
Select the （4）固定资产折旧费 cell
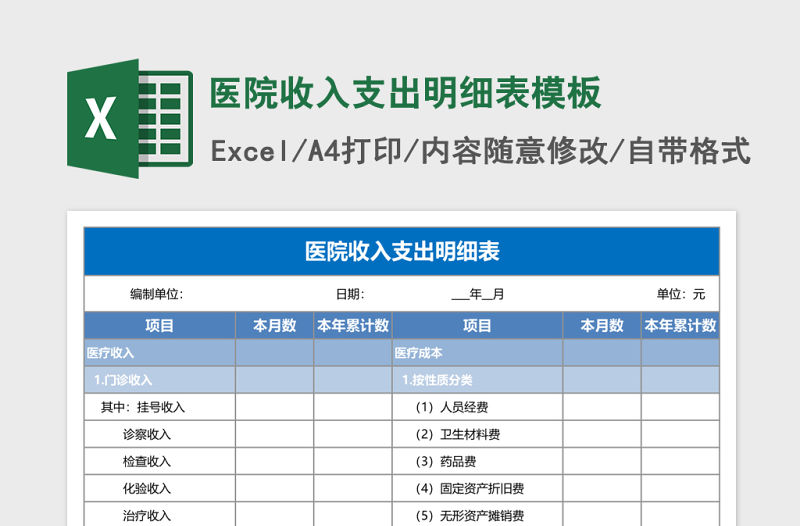tap(470, 488)
